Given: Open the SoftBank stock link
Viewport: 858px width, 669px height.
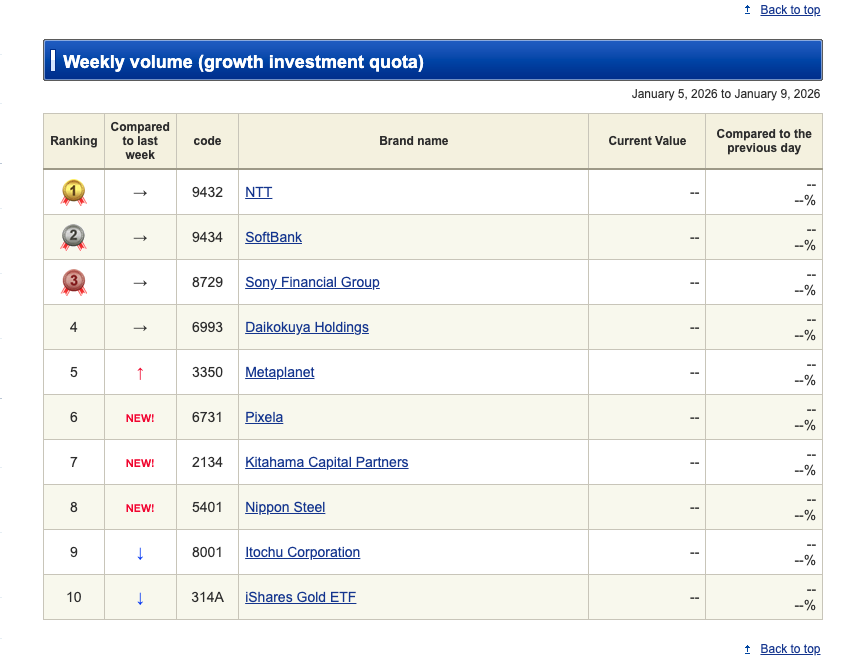Looking at the screenshot, I should (x=273, y=237).
